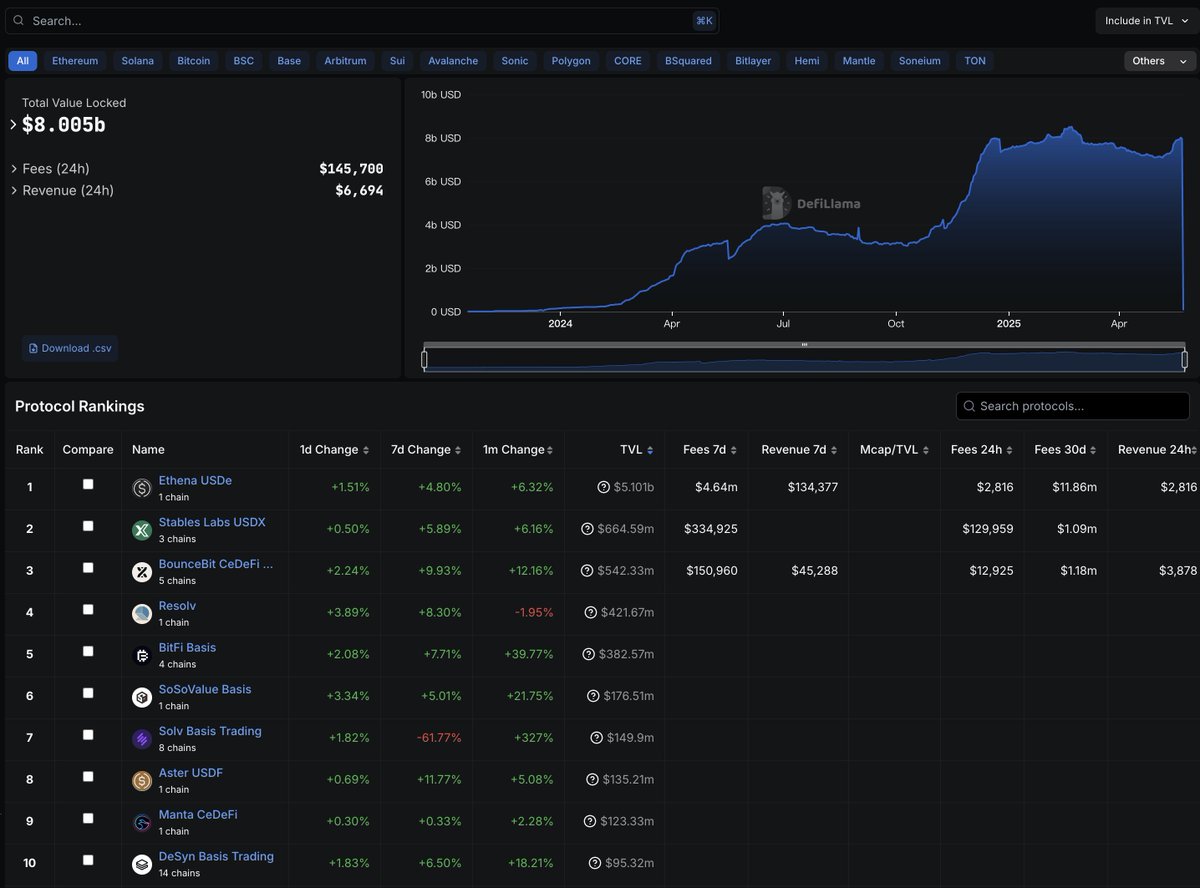This screenshot has width=1200, height=888.
Task: Expand the Revenue (24h) row
Action: point(13,191)
